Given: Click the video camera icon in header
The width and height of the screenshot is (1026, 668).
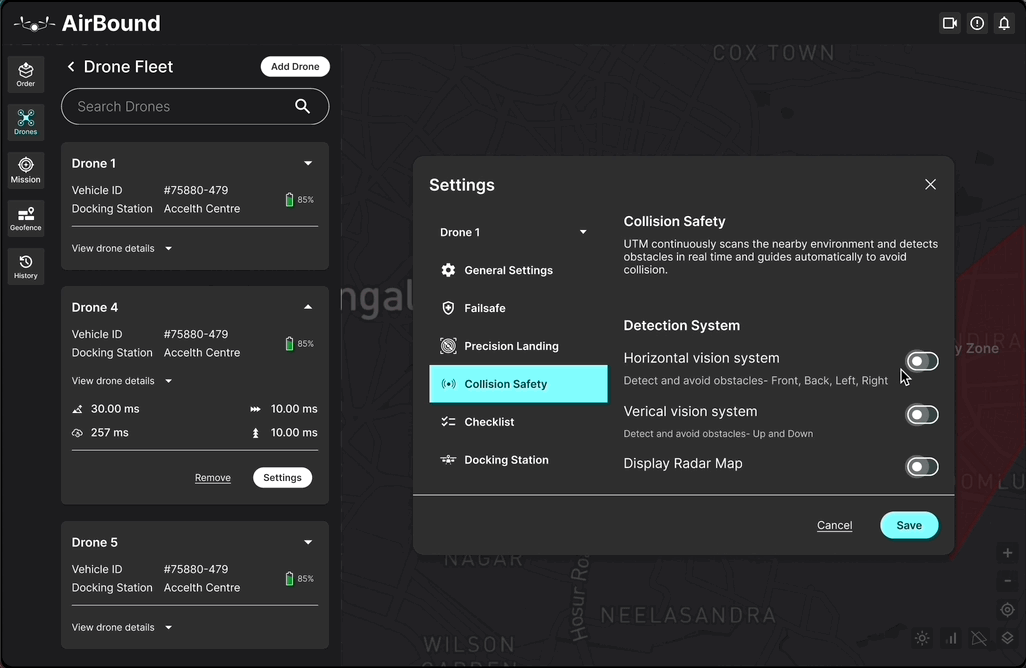Looking at the screenshot, I should point(949,24).
